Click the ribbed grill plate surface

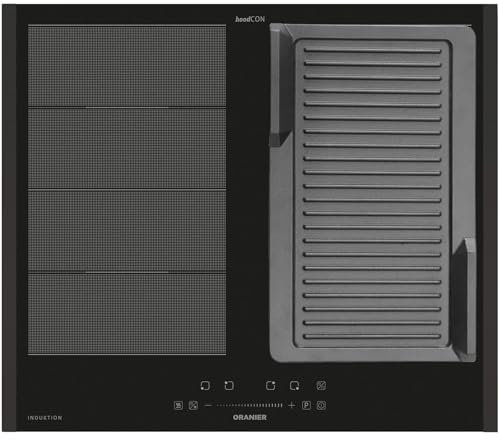tap(372, 193)
